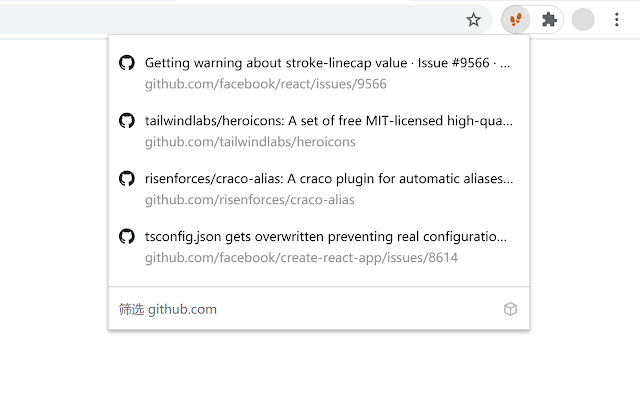Open the Chrome three-dot menu
Viewport: 640px width, 400px height.
[x=618, y=19]
